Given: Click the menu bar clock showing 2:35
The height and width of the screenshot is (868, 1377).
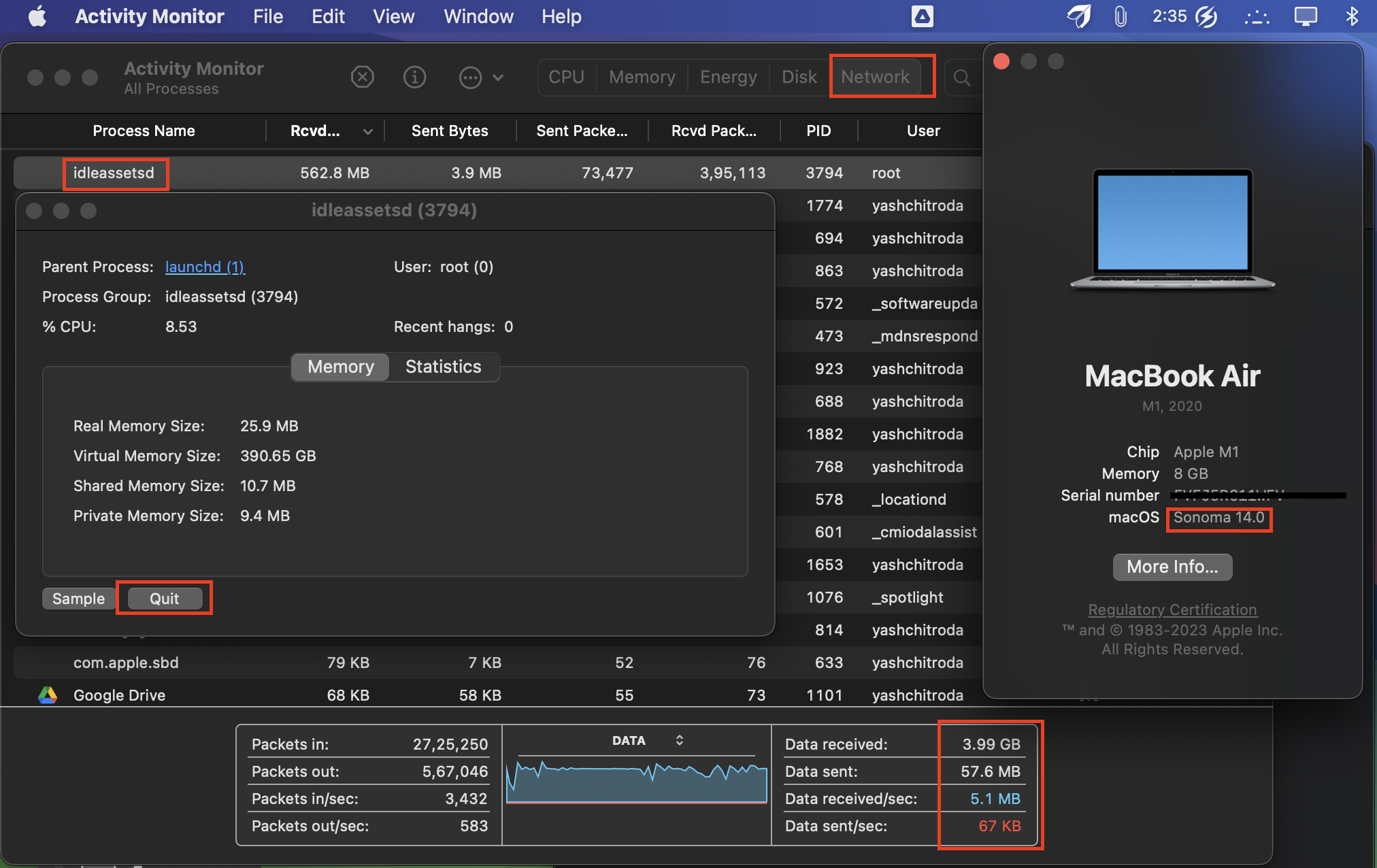Looking at the screenshot, I should 1169,16.
